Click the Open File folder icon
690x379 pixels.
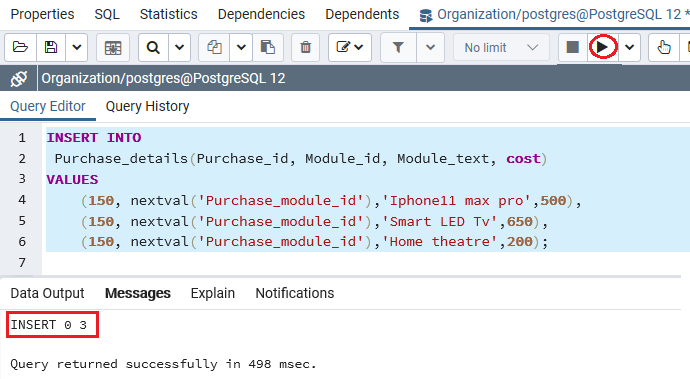(20, 47)
